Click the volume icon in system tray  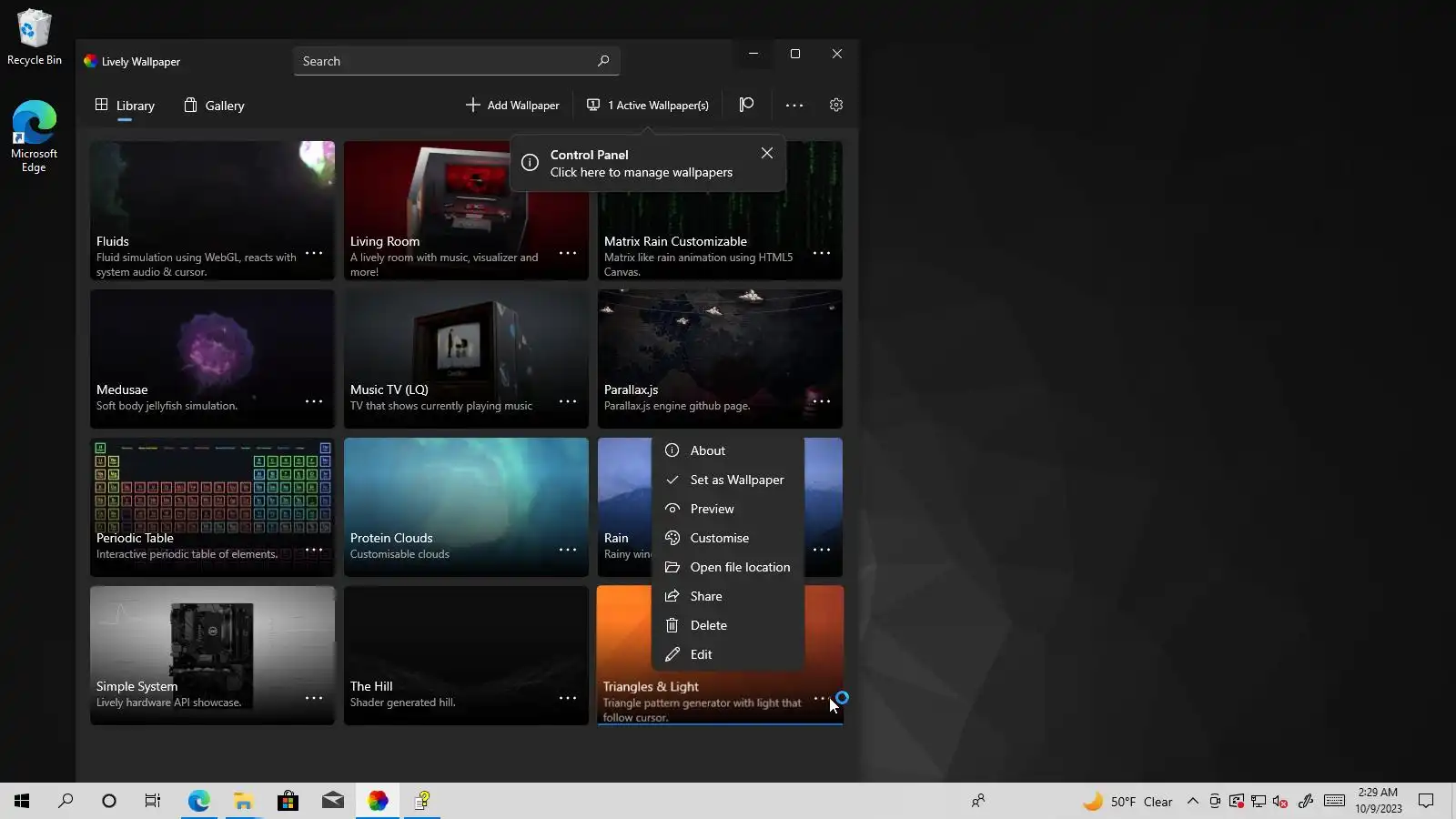pyautogui.click(x=1279, y=802)
